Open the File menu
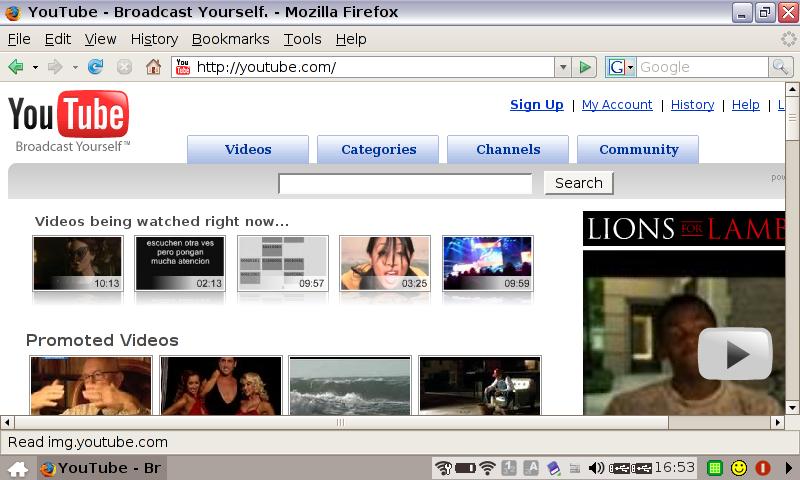This screenshot has width=800, height=480. tap(19, 39)
